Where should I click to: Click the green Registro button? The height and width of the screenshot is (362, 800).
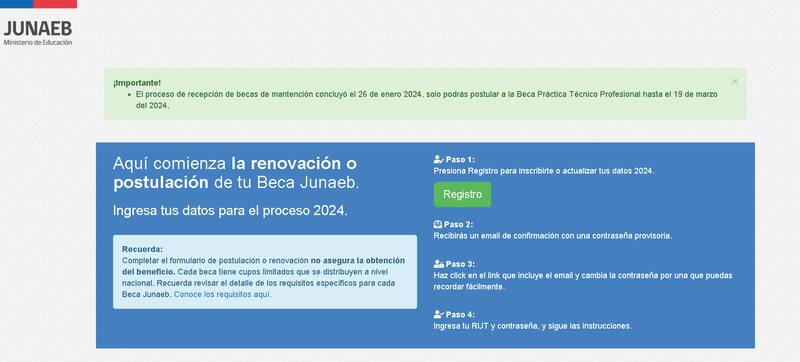(x=462, y=195)
